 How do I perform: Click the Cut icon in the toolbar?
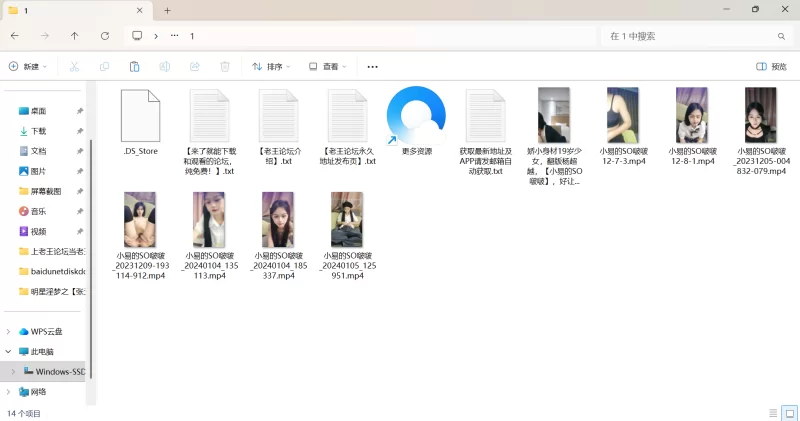(74, 67)
